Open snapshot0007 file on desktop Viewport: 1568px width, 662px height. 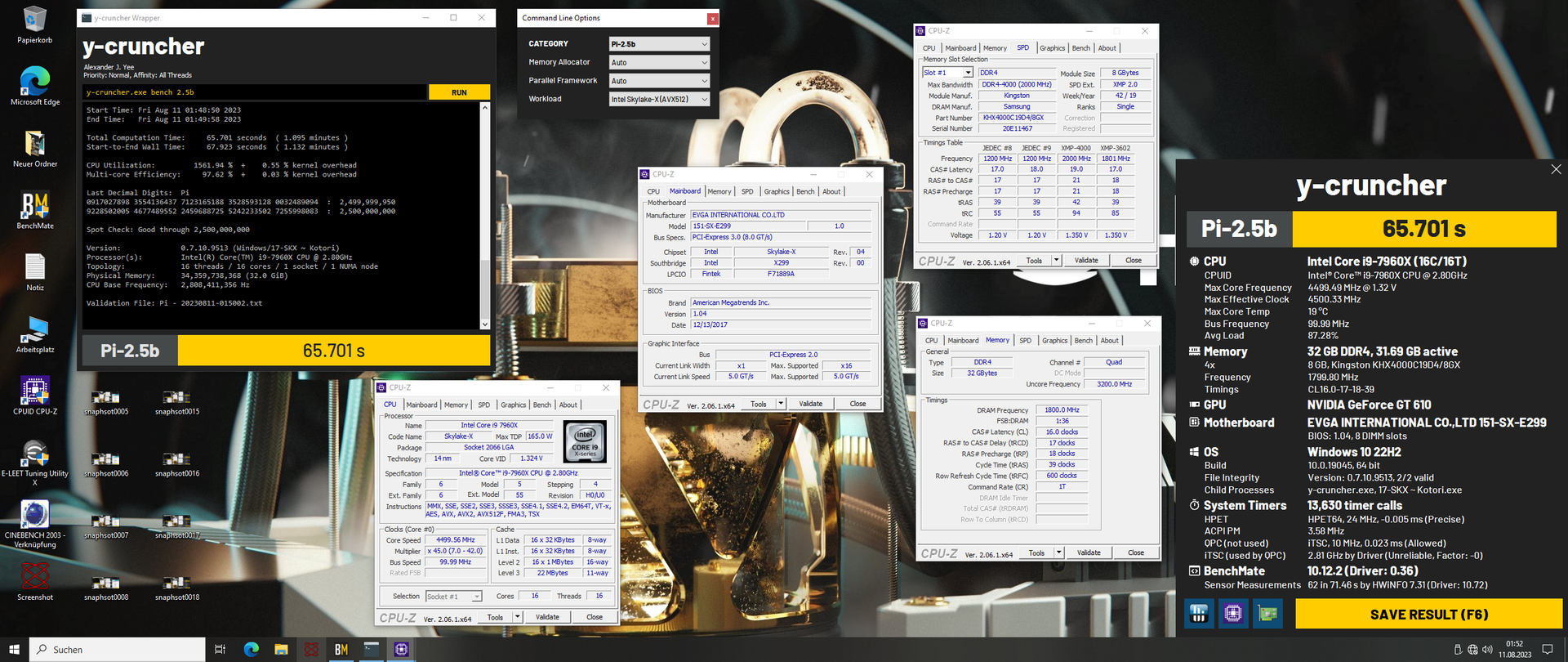(106, 527)
